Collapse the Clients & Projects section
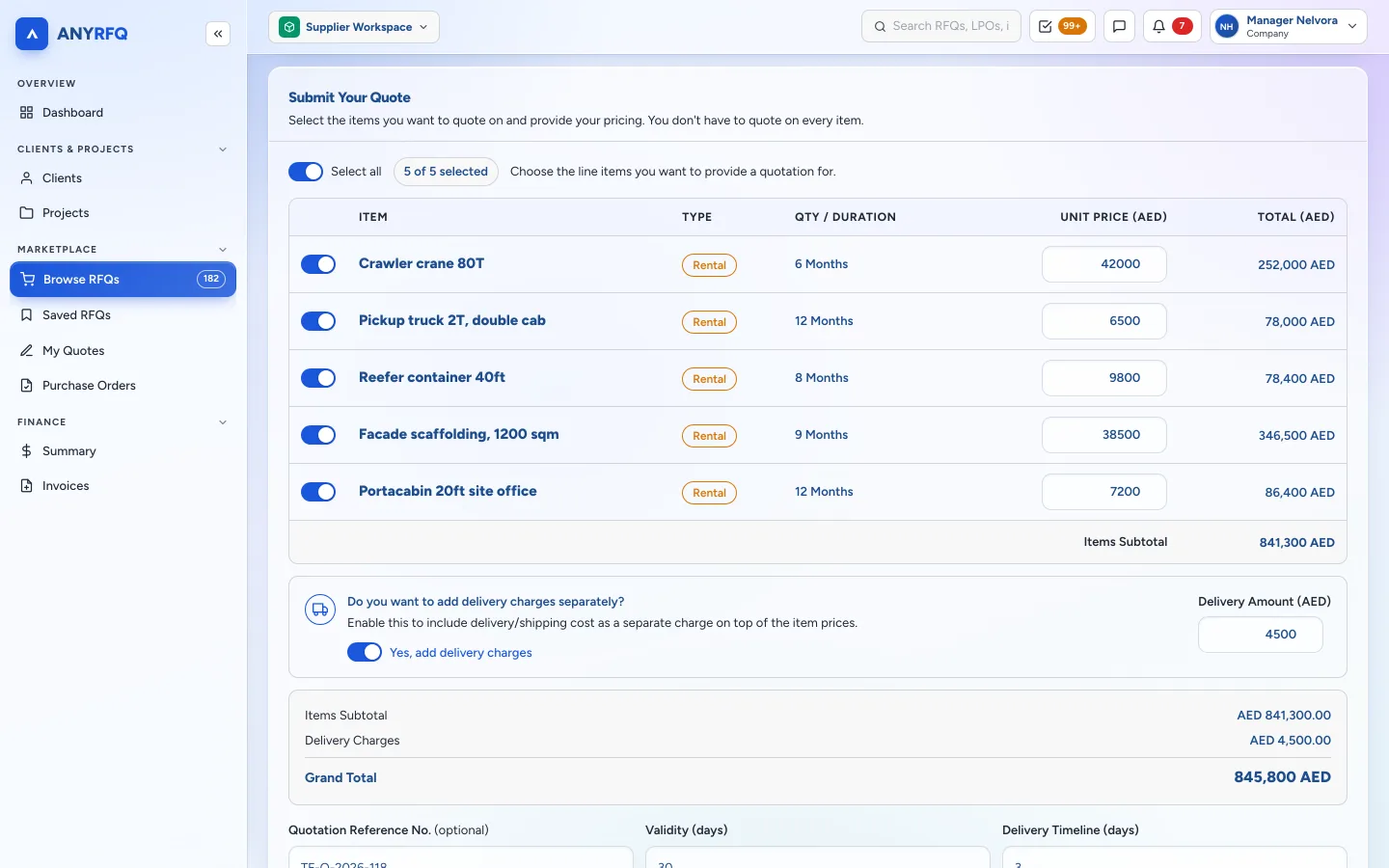The height and width of the screenshot is (868, 1389). tap(223, 149)
